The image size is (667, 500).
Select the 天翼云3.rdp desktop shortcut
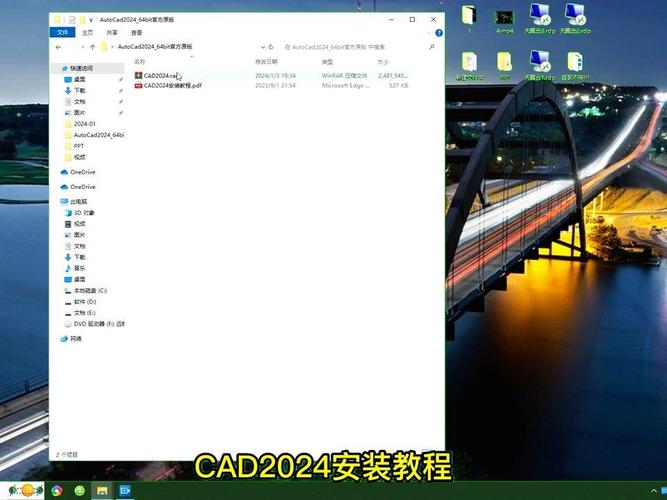(540, 19)
